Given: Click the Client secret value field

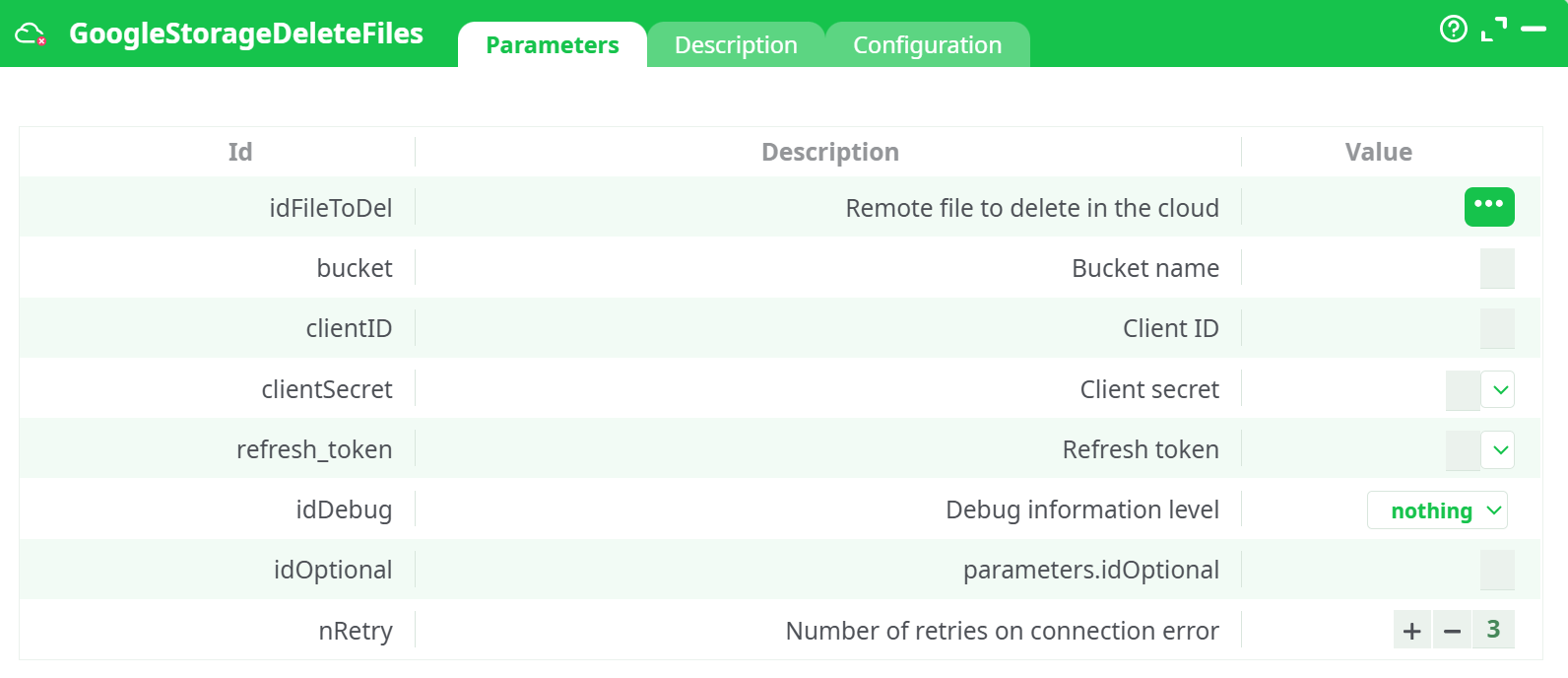Looking at the screenshot, I should click(x=1463, y=390).
